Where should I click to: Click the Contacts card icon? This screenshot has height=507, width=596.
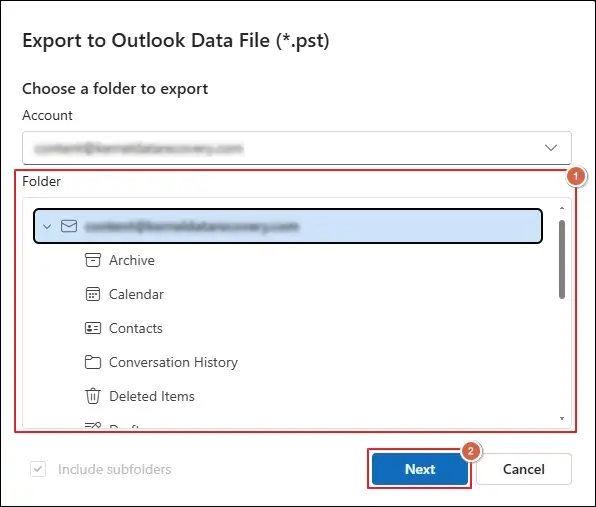(x=93, y=328)
